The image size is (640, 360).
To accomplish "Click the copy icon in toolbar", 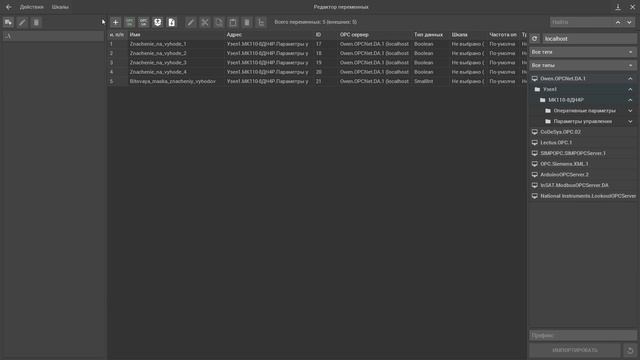I will tap(219, 22).
